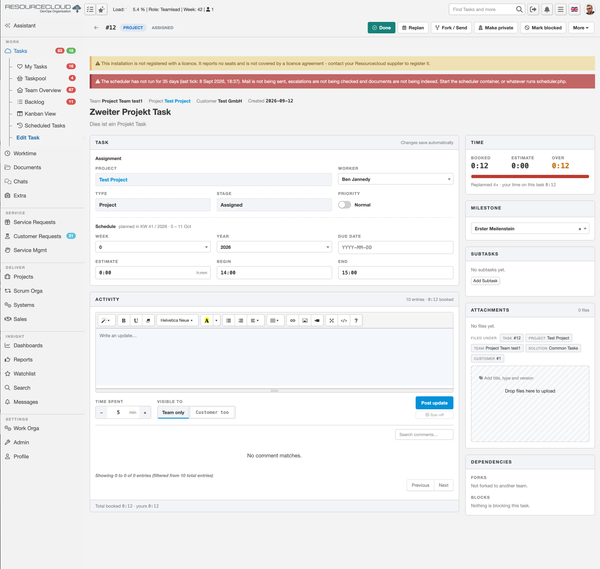Open Dashboards in sidebar

pos(28,346)
